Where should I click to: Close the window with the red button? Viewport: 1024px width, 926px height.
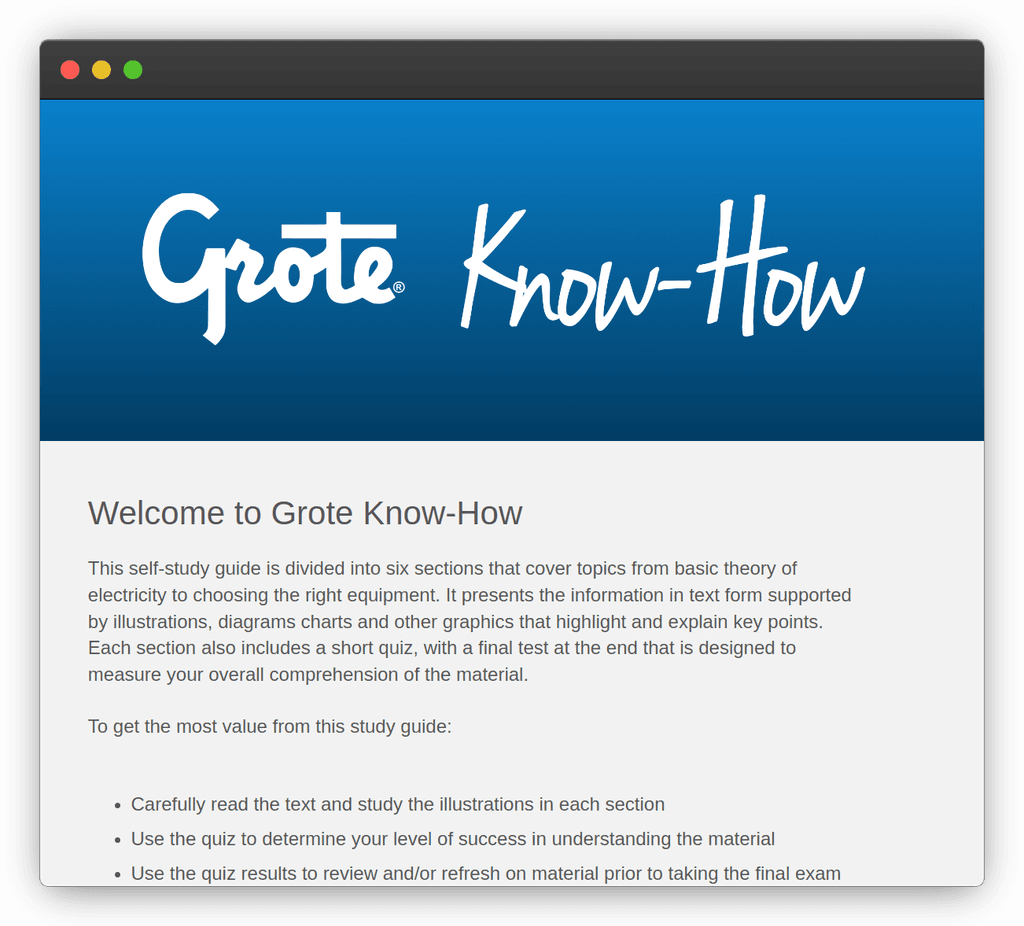pos(70,70)
